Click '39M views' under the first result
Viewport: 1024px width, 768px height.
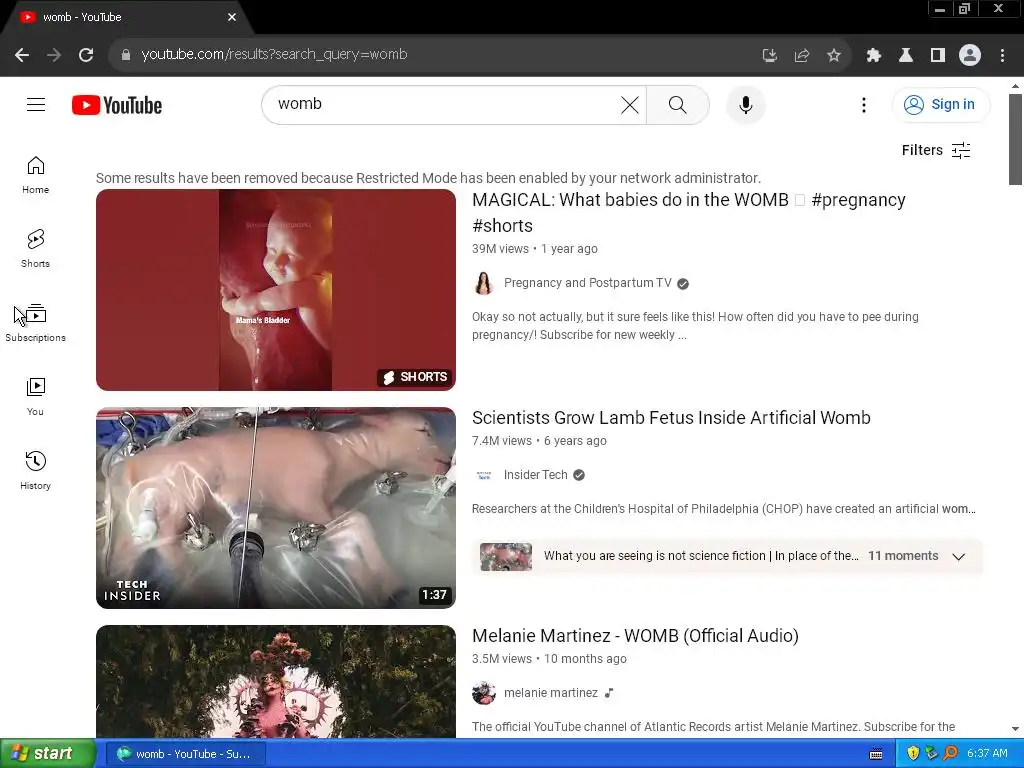tap(500, 249)
